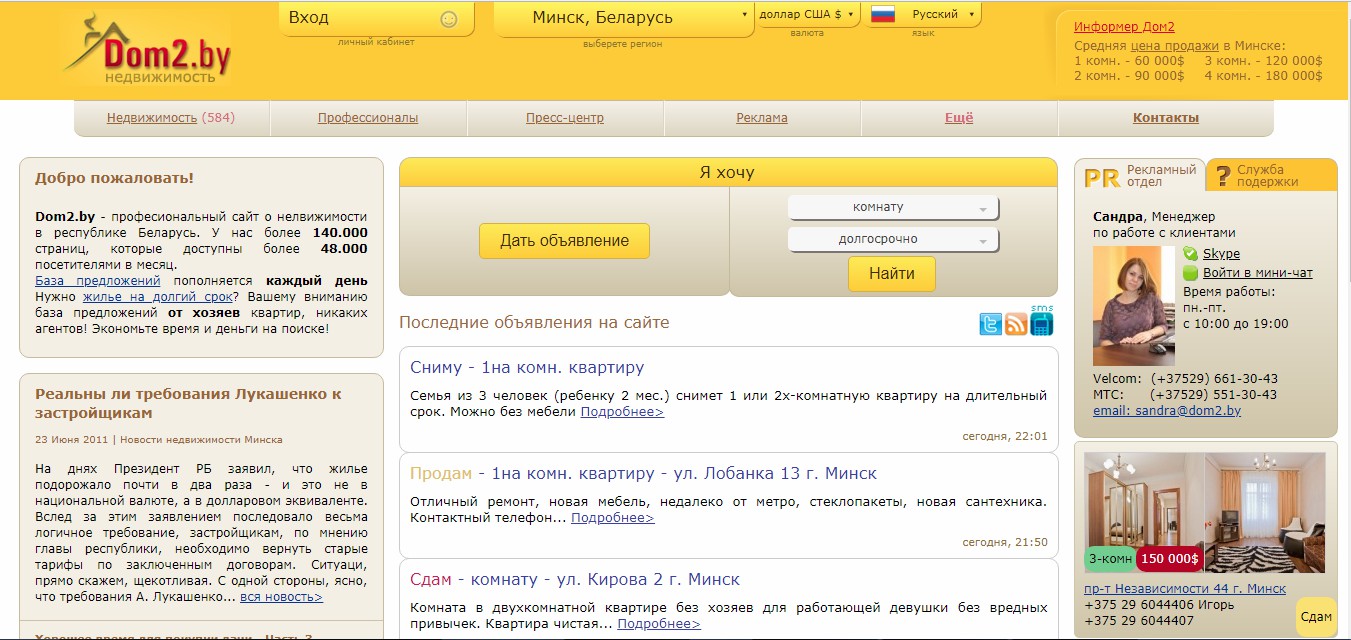Open the Продам ул. Лобанка 13 listing
This screenshot has height=640, width=1351.
[x=643, y=473]
